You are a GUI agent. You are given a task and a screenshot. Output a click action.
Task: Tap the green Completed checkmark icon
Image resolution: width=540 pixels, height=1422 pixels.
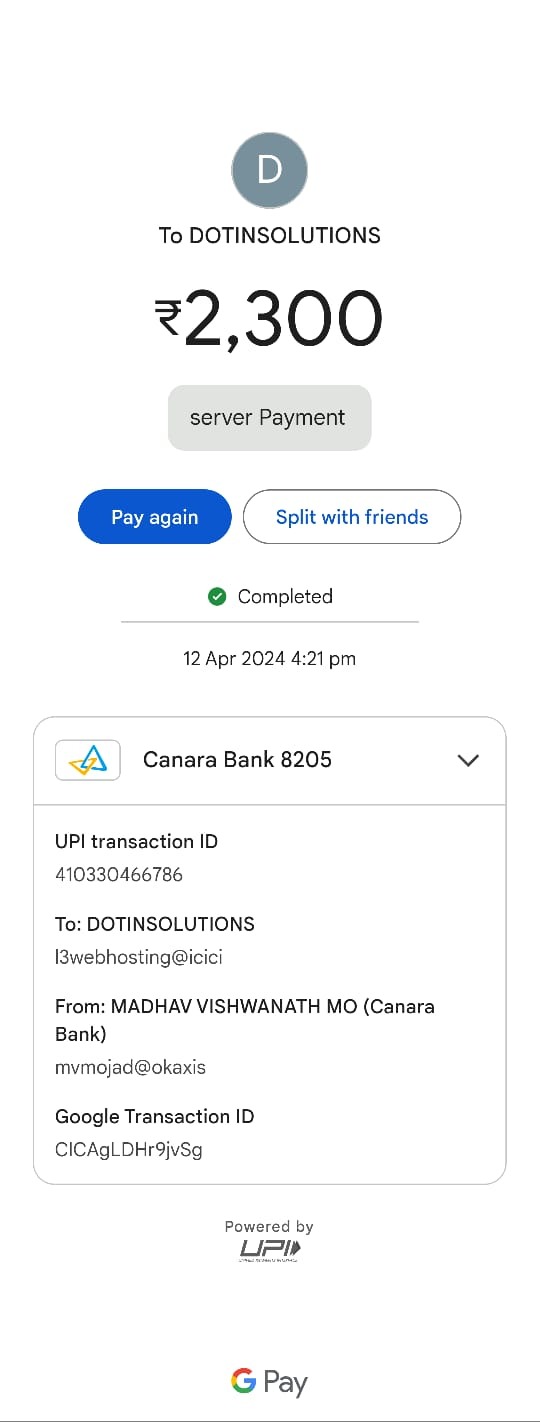(217, 597)
